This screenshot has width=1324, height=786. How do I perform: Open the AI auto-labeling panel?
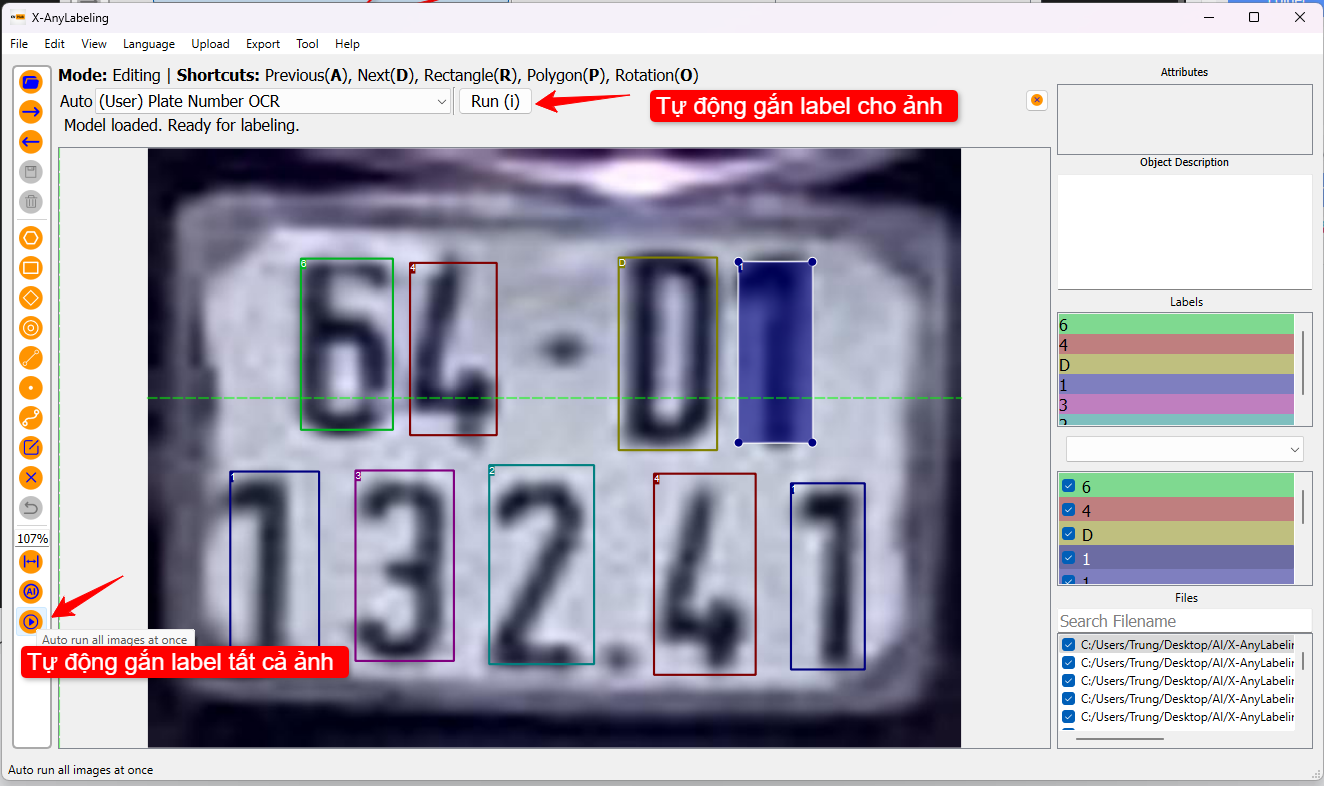(x=30, y=591)
